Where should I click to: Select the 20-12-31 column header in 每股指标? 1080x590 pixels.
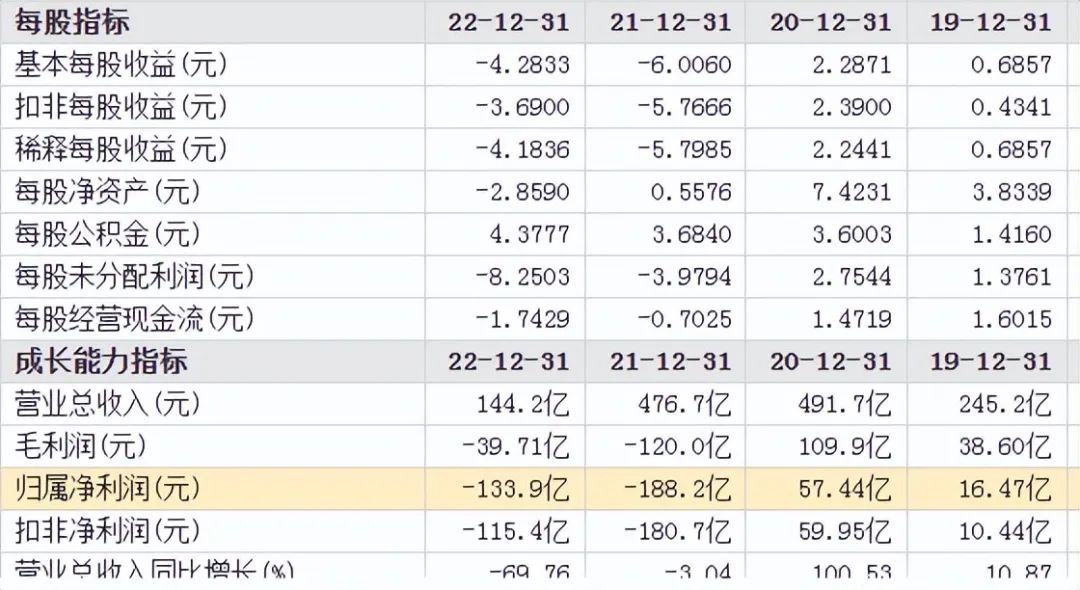pos(831,22)
